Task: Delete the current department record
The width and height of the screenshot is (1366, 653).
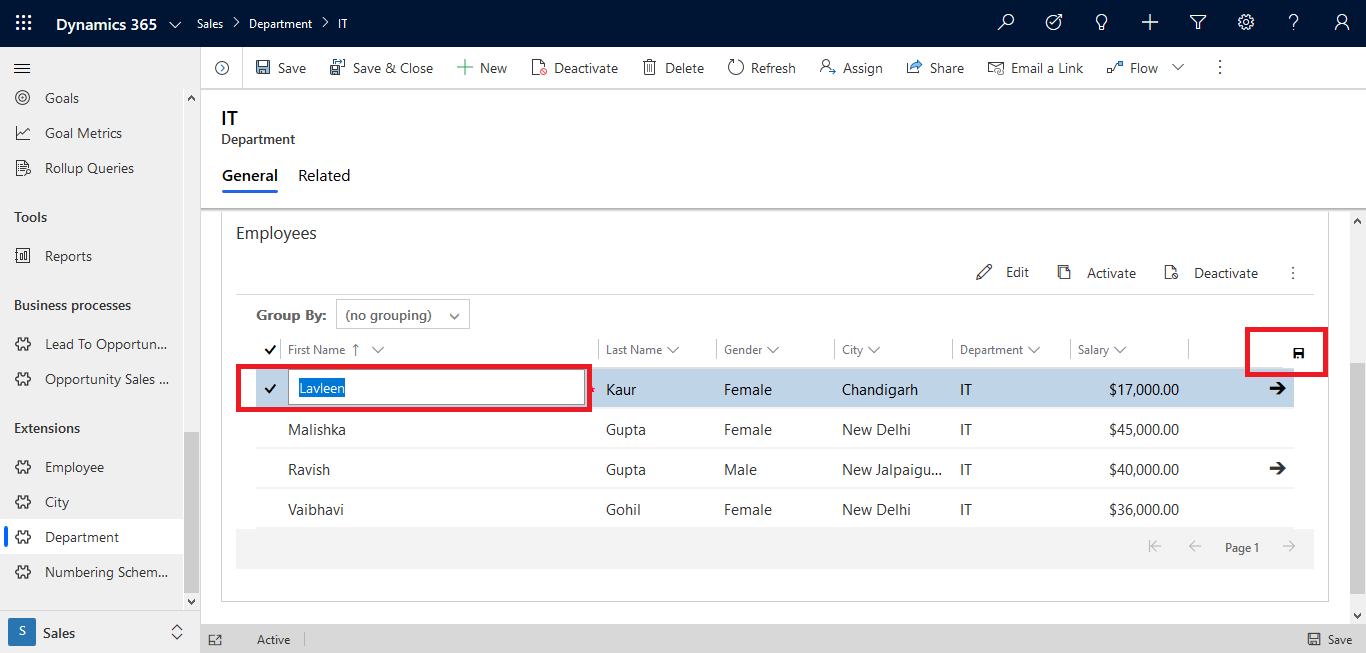Action: [x=673, y=67]
